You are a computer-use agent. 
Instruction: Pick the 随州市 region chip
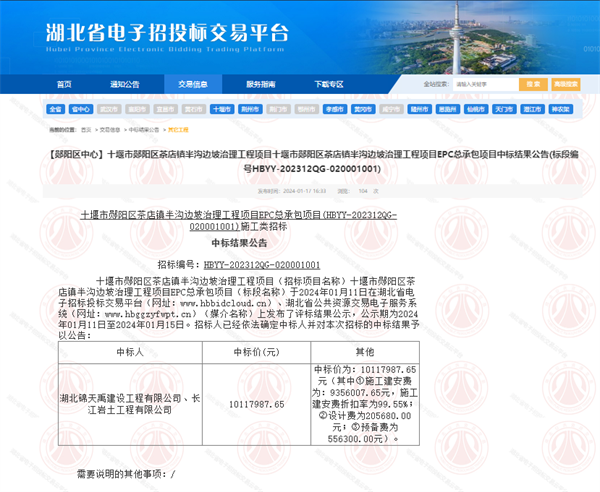pos(419,109)
